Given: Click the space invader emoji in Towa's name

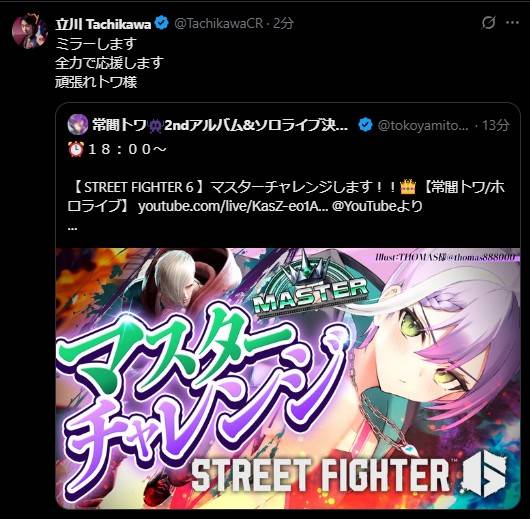Looking at the screenshot, I should click(155, 125).
